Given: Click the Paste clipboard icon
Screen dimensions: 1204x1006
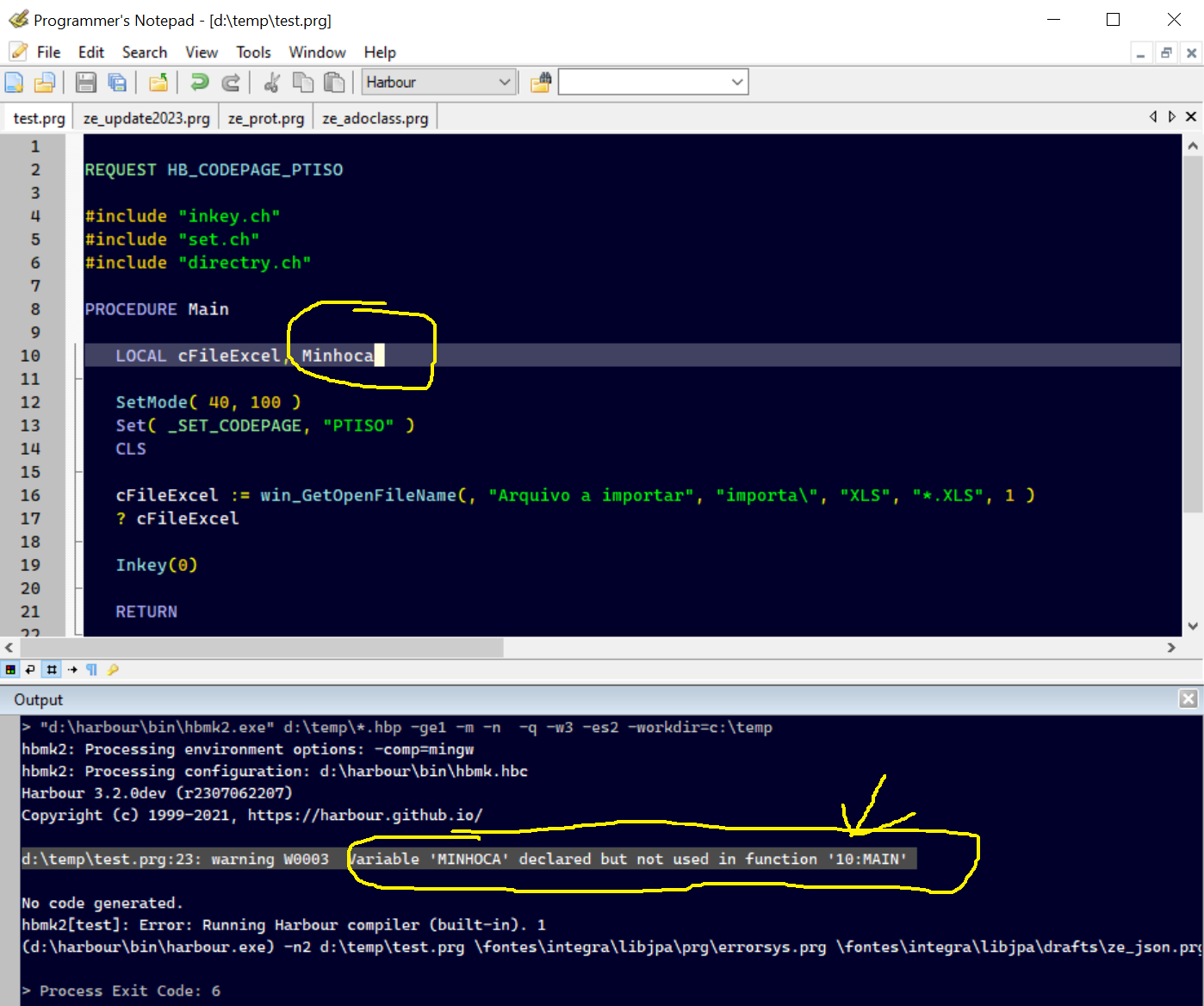Looking at the screenshot, I should (x=334, y=83).
